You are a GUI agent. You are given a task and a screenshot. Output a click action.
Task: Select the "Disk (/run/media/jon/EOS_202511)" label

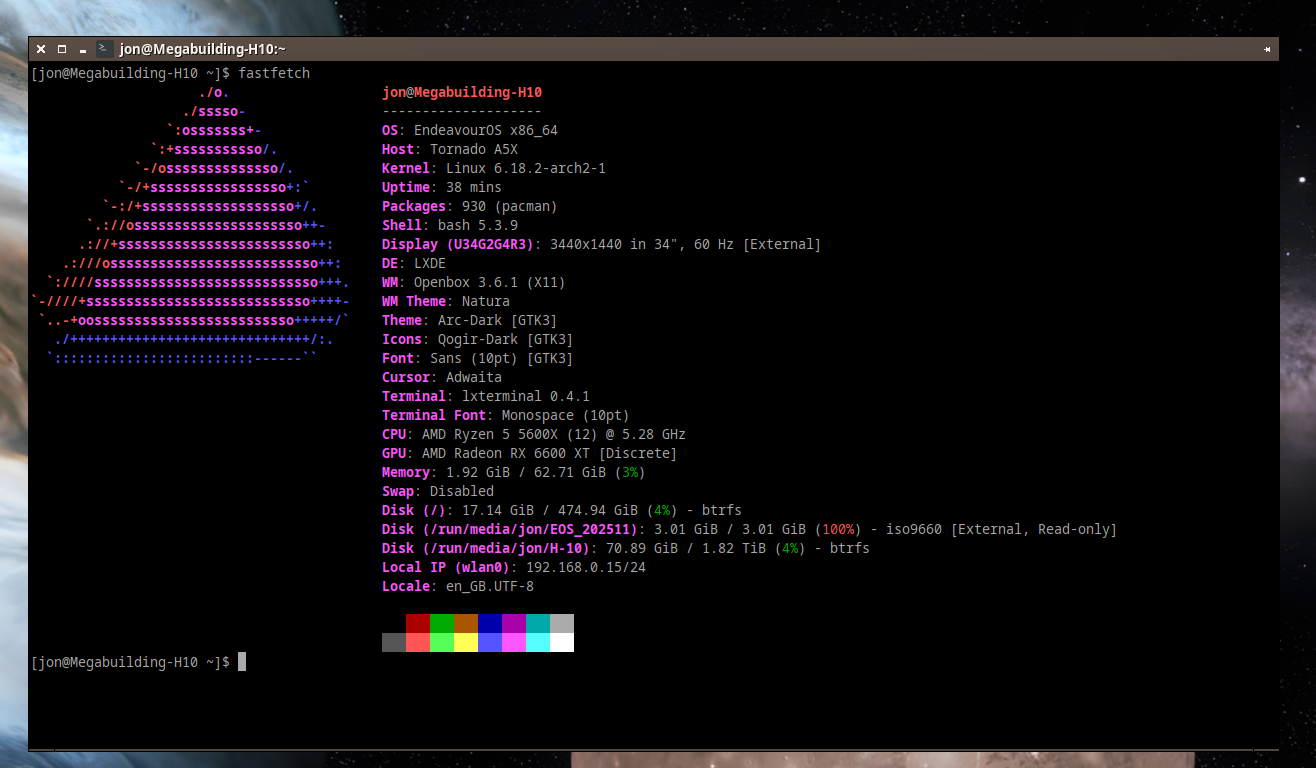pos(510,529)
